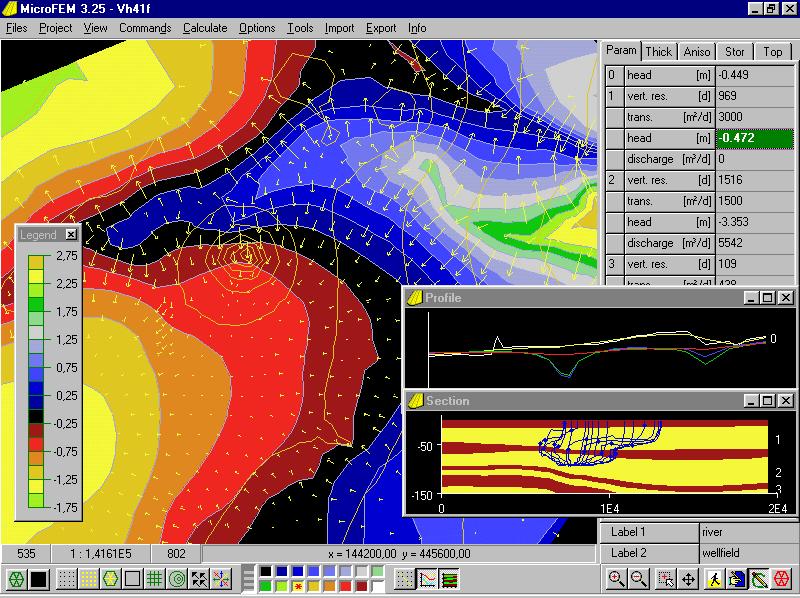Click the empty square outline toolbar button
This screenshot has height=598, width=800.
[x=132, y=579]
